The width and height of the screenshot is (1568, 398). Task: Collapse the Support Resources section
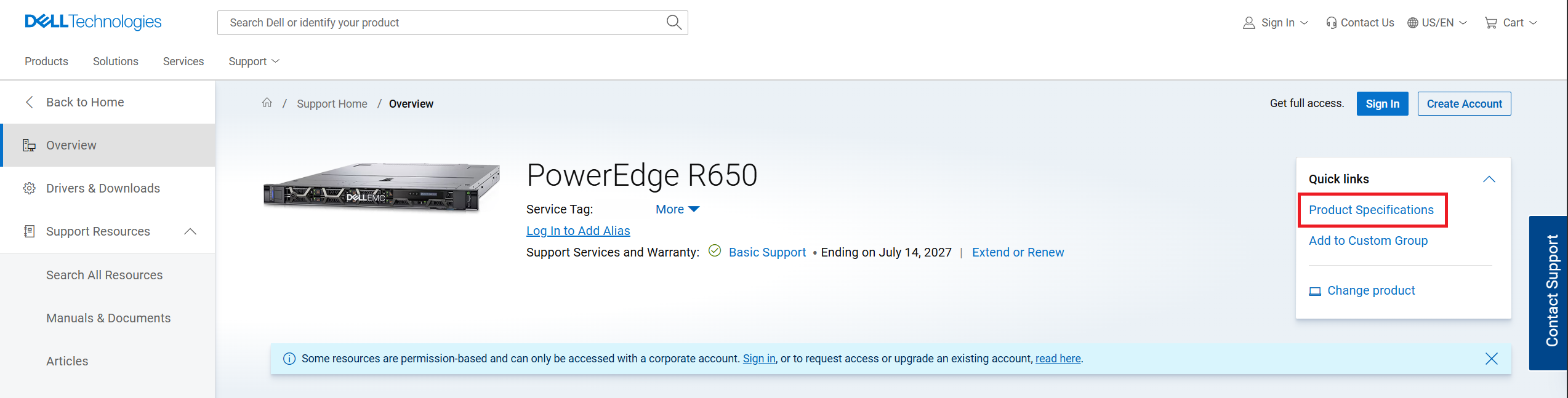point(190,231)
